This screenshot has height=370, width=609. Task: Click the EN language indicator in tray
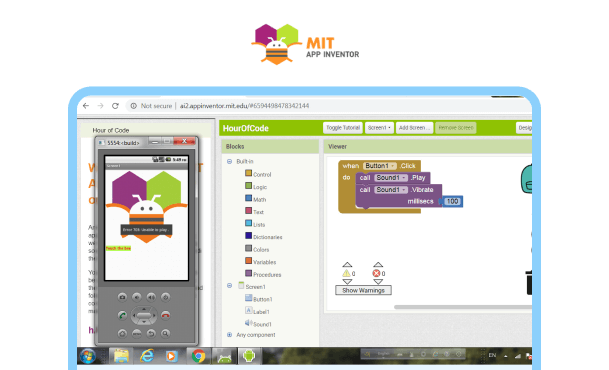492,355
